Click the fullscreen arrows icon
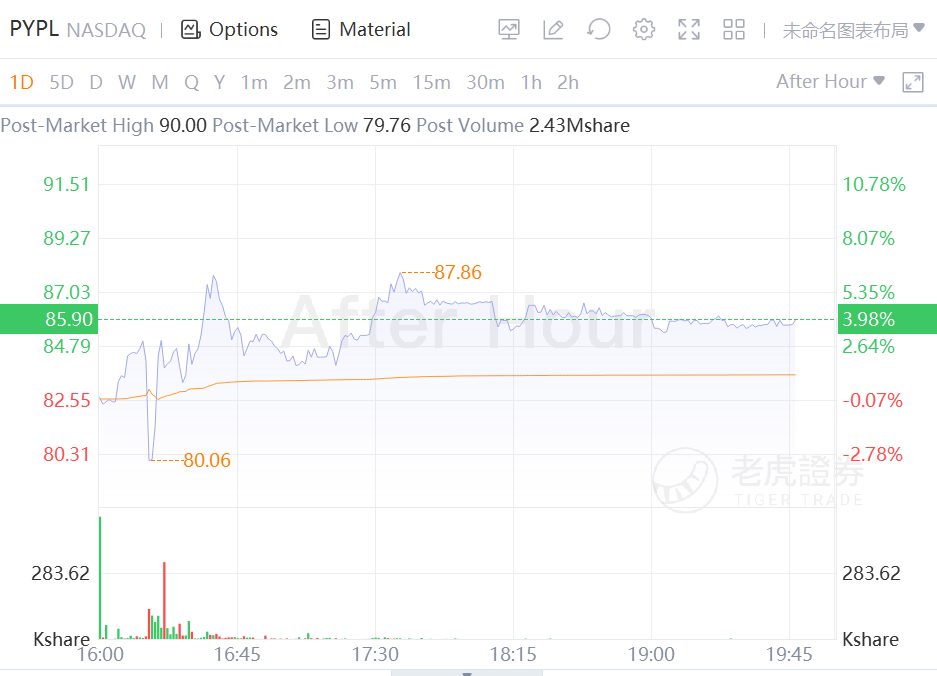 click(689, 30)
